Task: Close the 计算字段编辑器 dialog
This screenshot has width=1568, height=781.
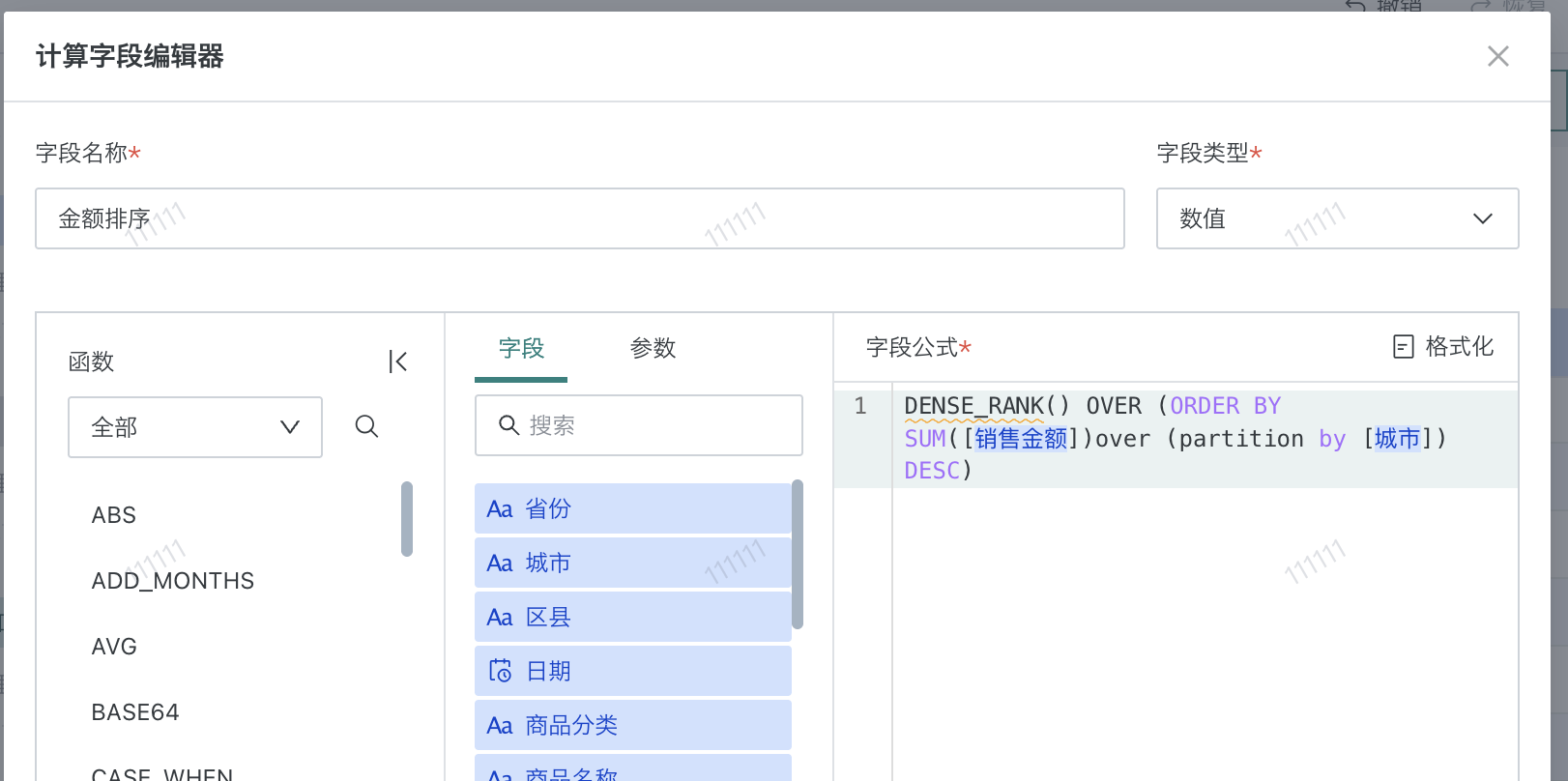Action: 1497,56
